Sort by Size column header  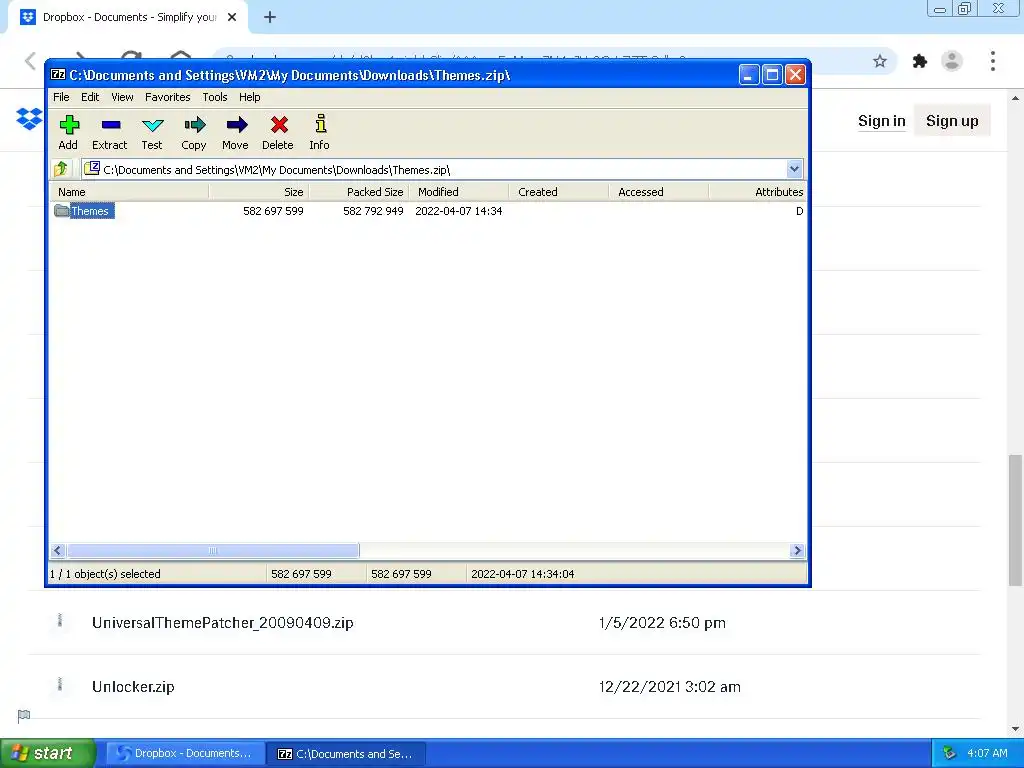259,192
